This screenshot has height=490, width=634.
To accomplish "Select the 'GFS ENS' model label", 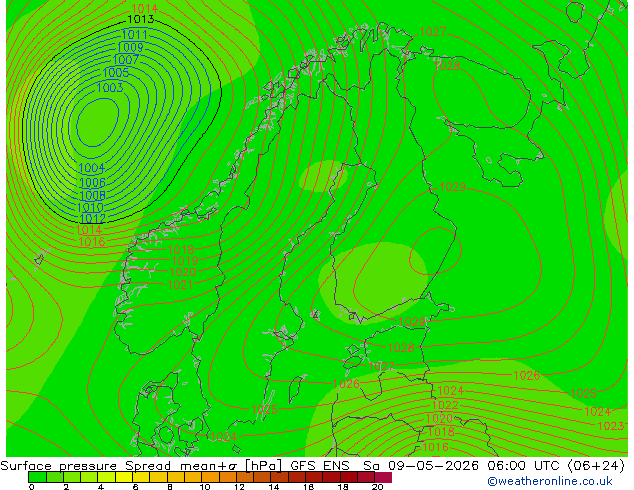I will tap(320, 466).
